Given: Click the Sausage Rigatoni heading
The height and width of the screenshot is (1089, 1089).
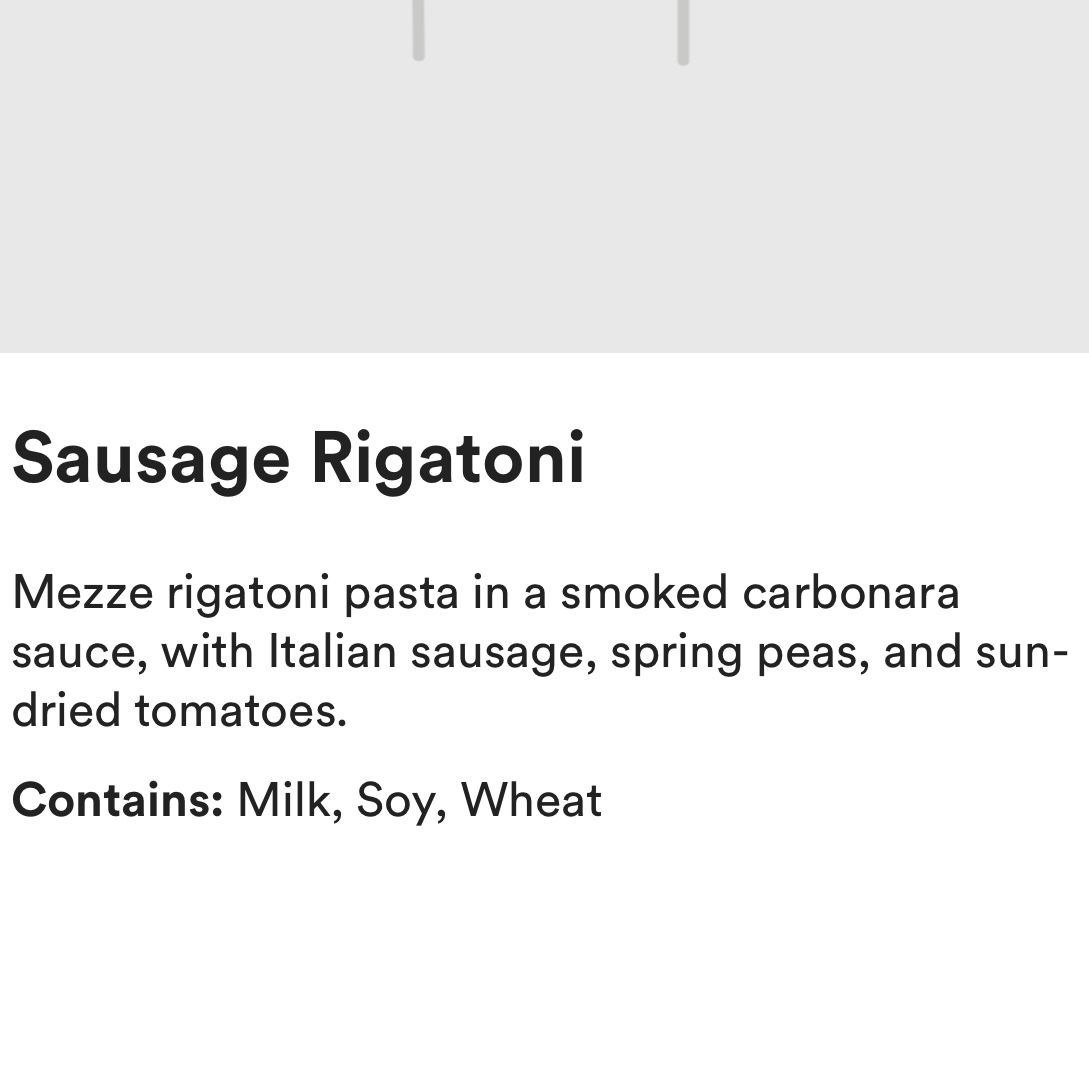Looking at the screenshot, I should point(299,460).
